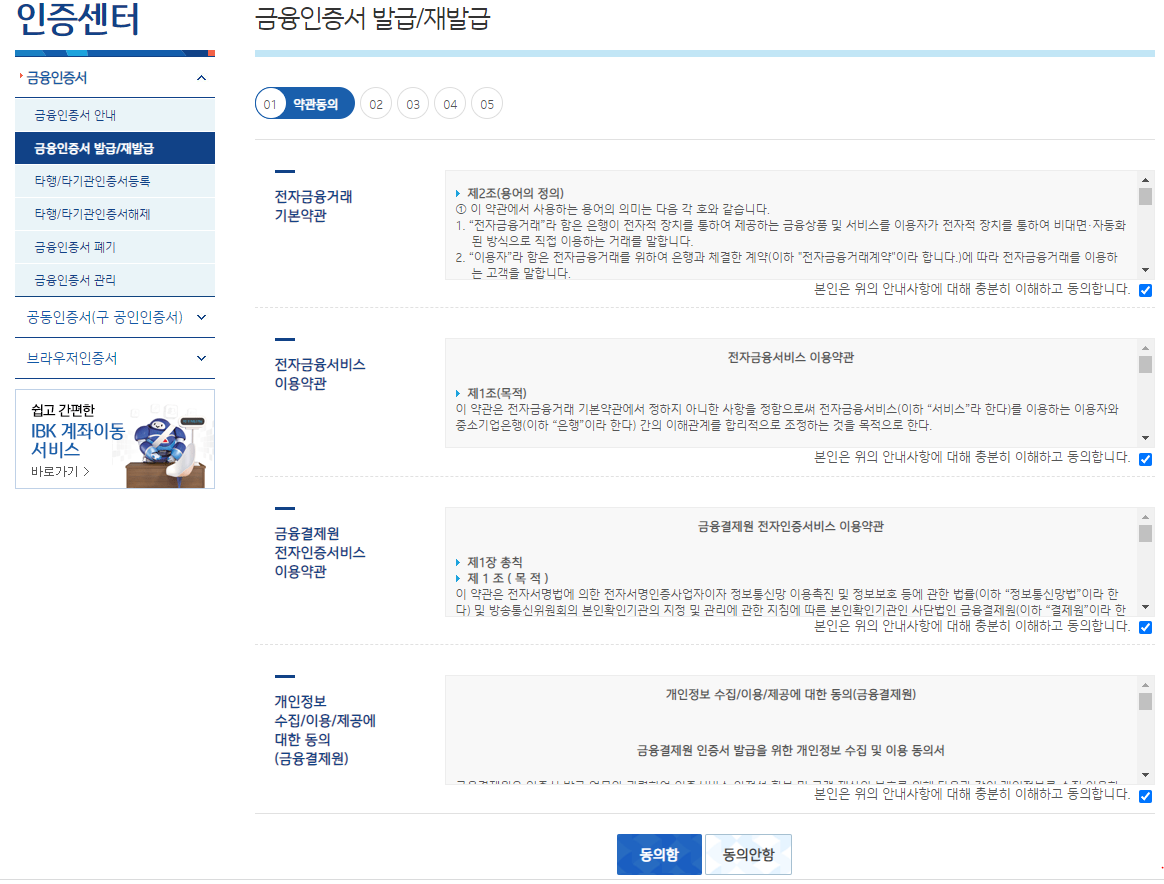Click scroll-down arrow in 전자금융거래 기본약관 box
Screen dimensions: 1164x884
coord(1145,270)
